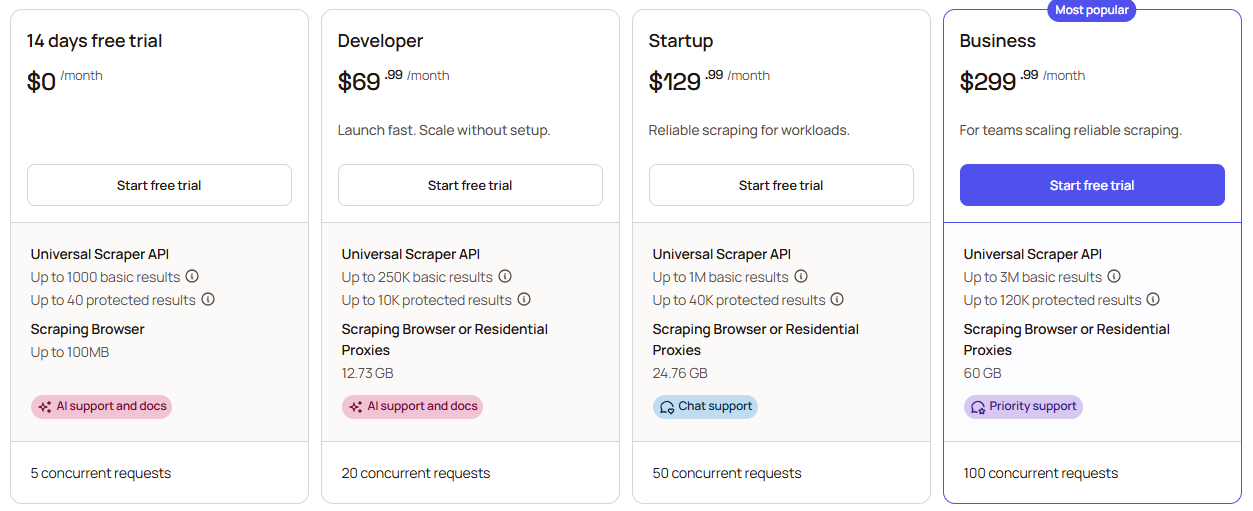The height and width of the screenshot is (511, 1253).
Task: Click the Business plan heading
Action: click(997, 41)
